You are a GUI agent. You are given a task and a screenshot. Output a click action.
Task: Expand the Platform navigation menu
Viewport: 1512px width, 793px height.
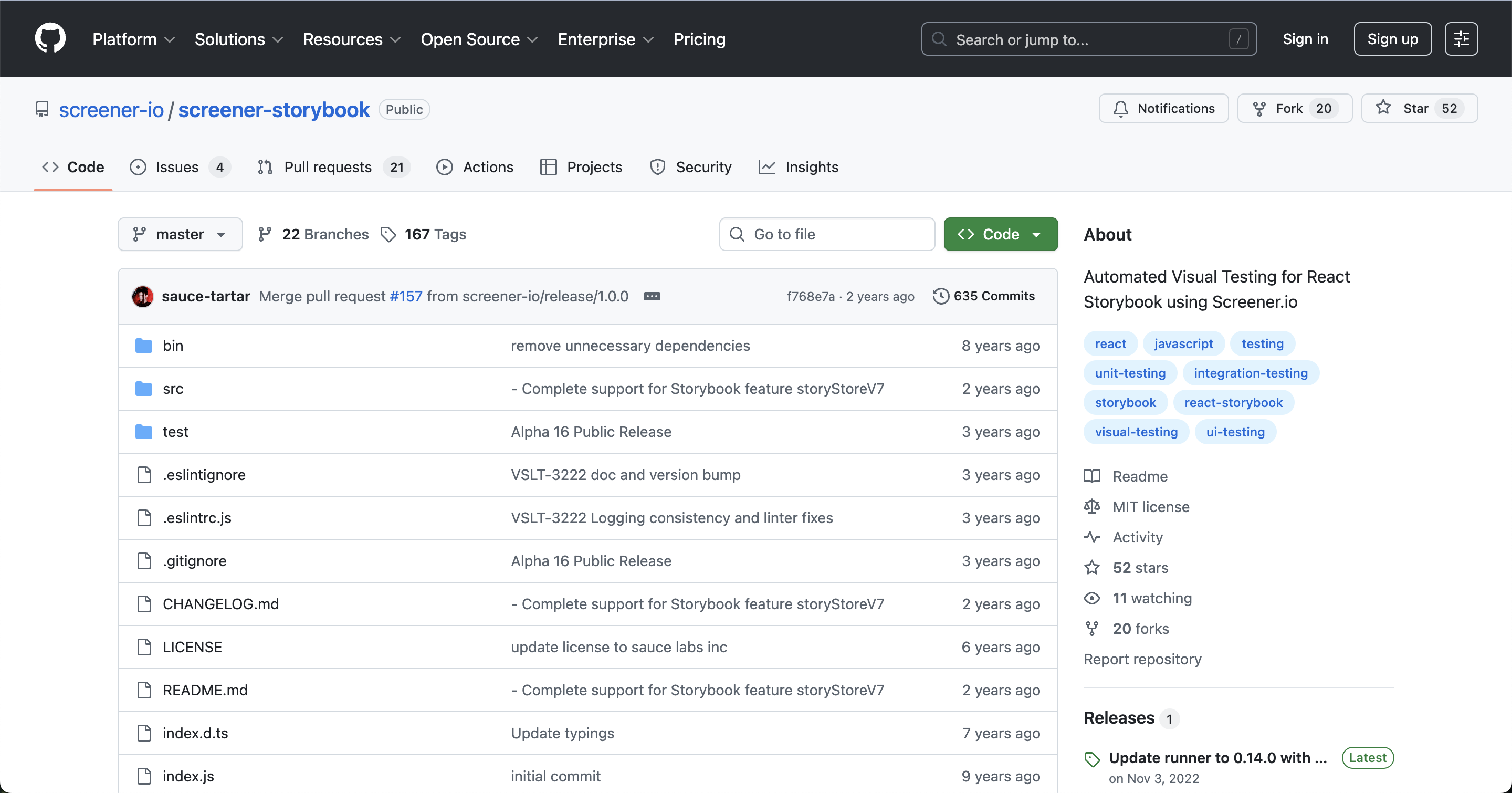click(x=133, y=39)
